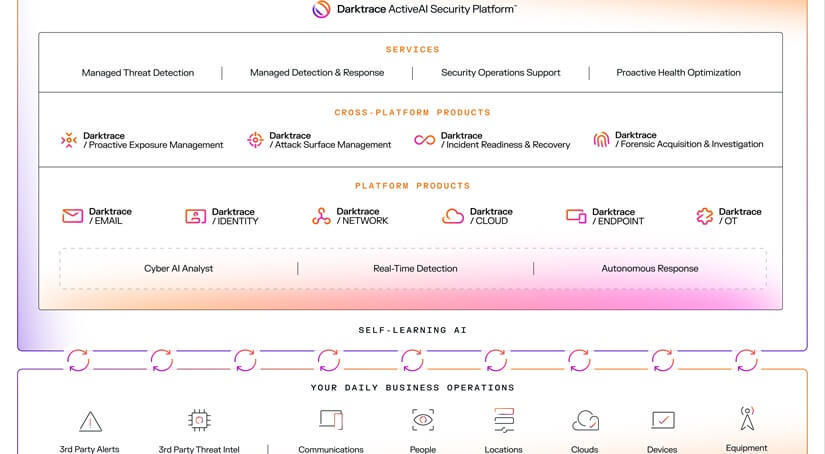Click the Clouds caption
This screenshot has width=825, height=454.
pos(585,449)
